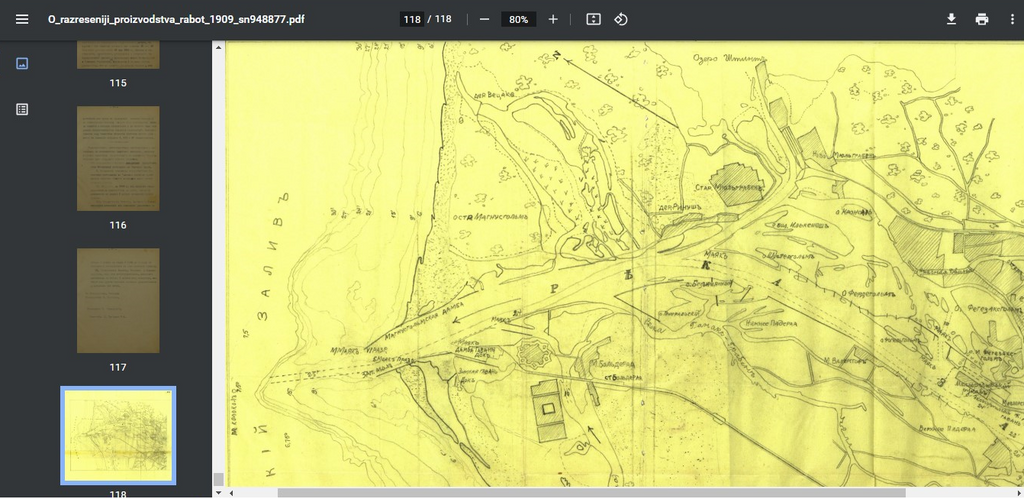The height and width of the screenshot is (499, 1024).
Task: Edit the current page number field
Action: point(412,19)
